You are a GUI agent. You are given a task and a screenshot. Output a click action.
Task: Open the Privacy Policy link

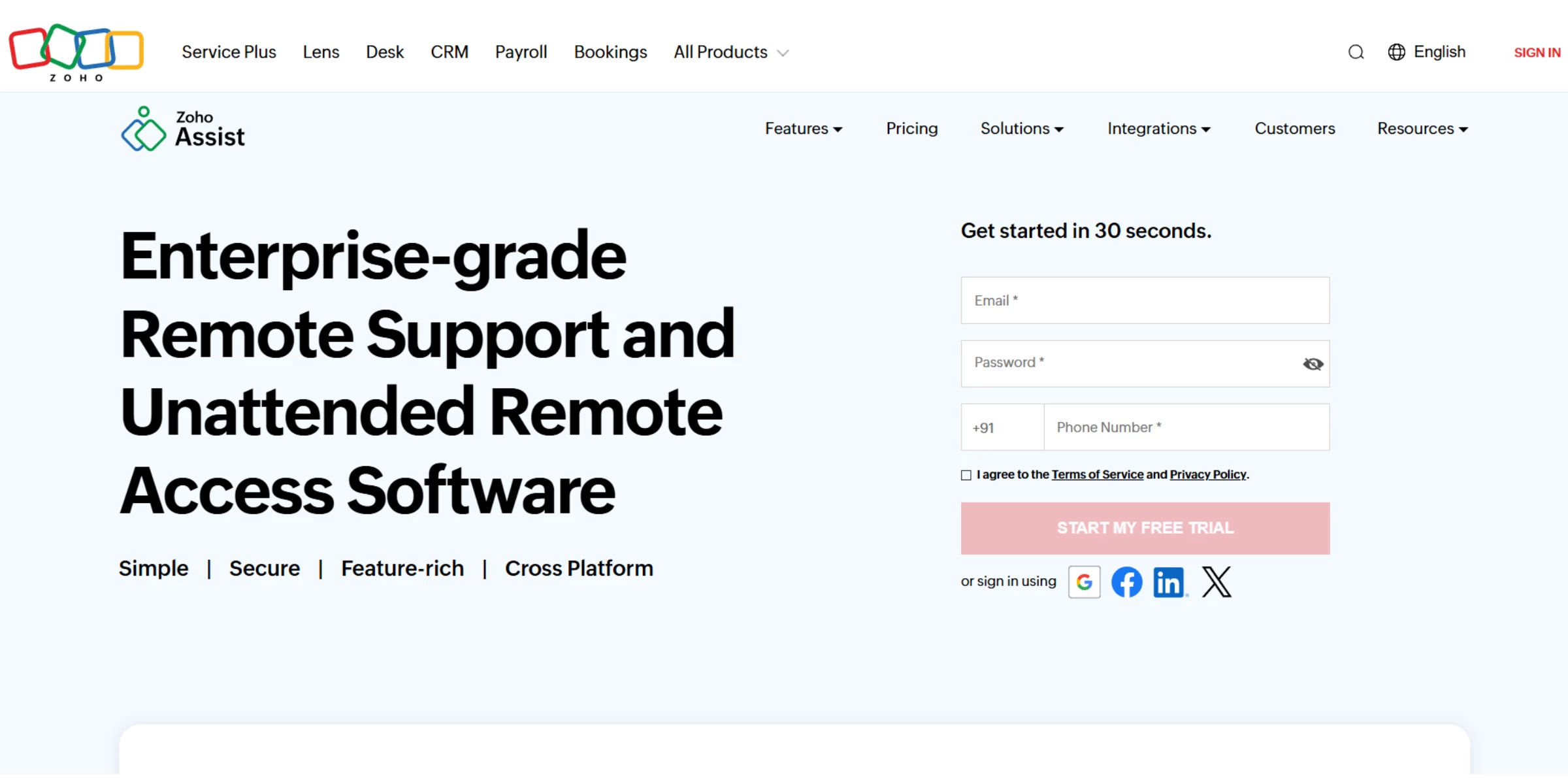tap(1207, 474)
